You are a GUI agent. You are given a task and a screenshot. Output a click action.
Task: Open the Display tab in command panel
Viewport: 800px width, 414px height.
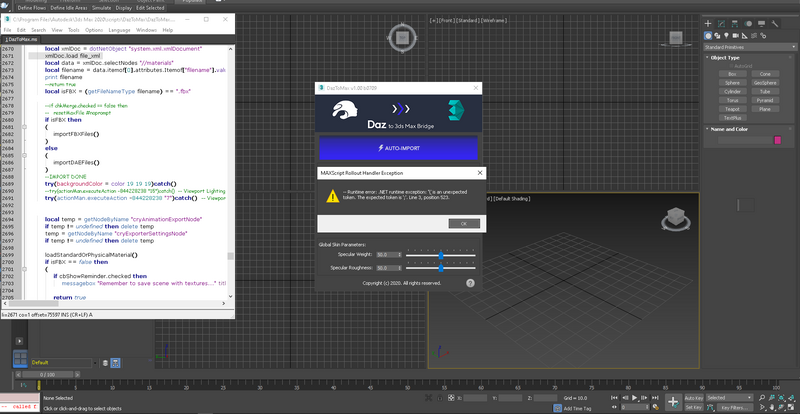click(761, 23)
